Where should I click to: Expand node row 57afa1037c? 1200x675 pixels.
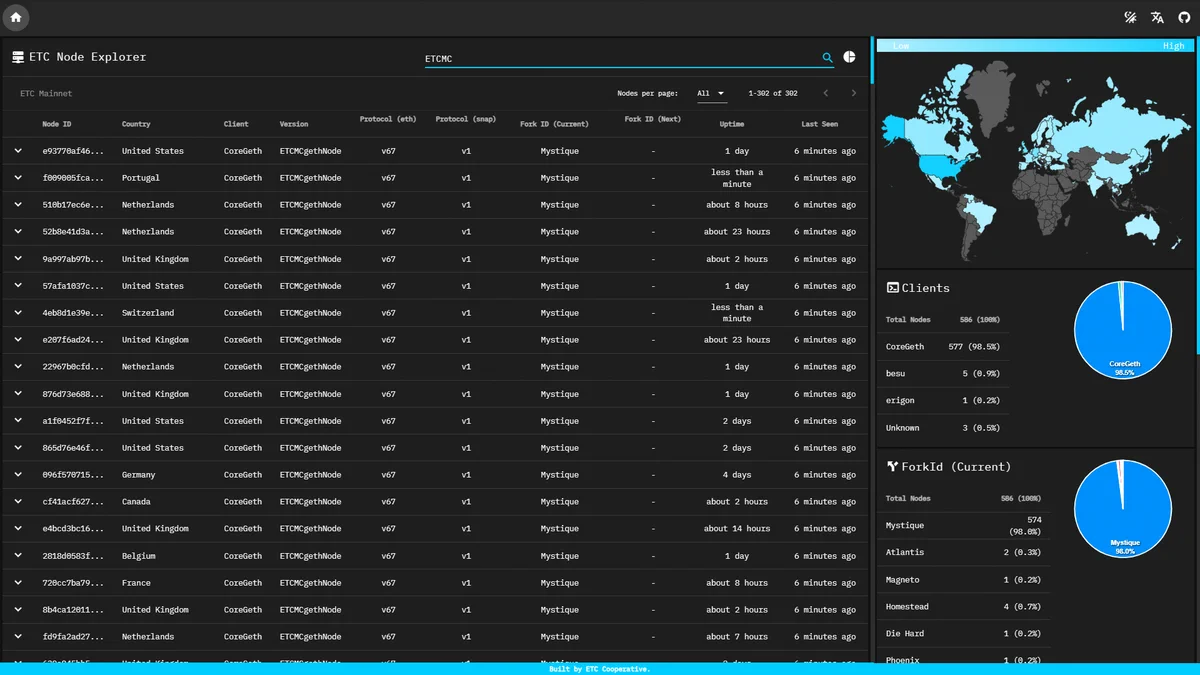(x=18, y=286)
